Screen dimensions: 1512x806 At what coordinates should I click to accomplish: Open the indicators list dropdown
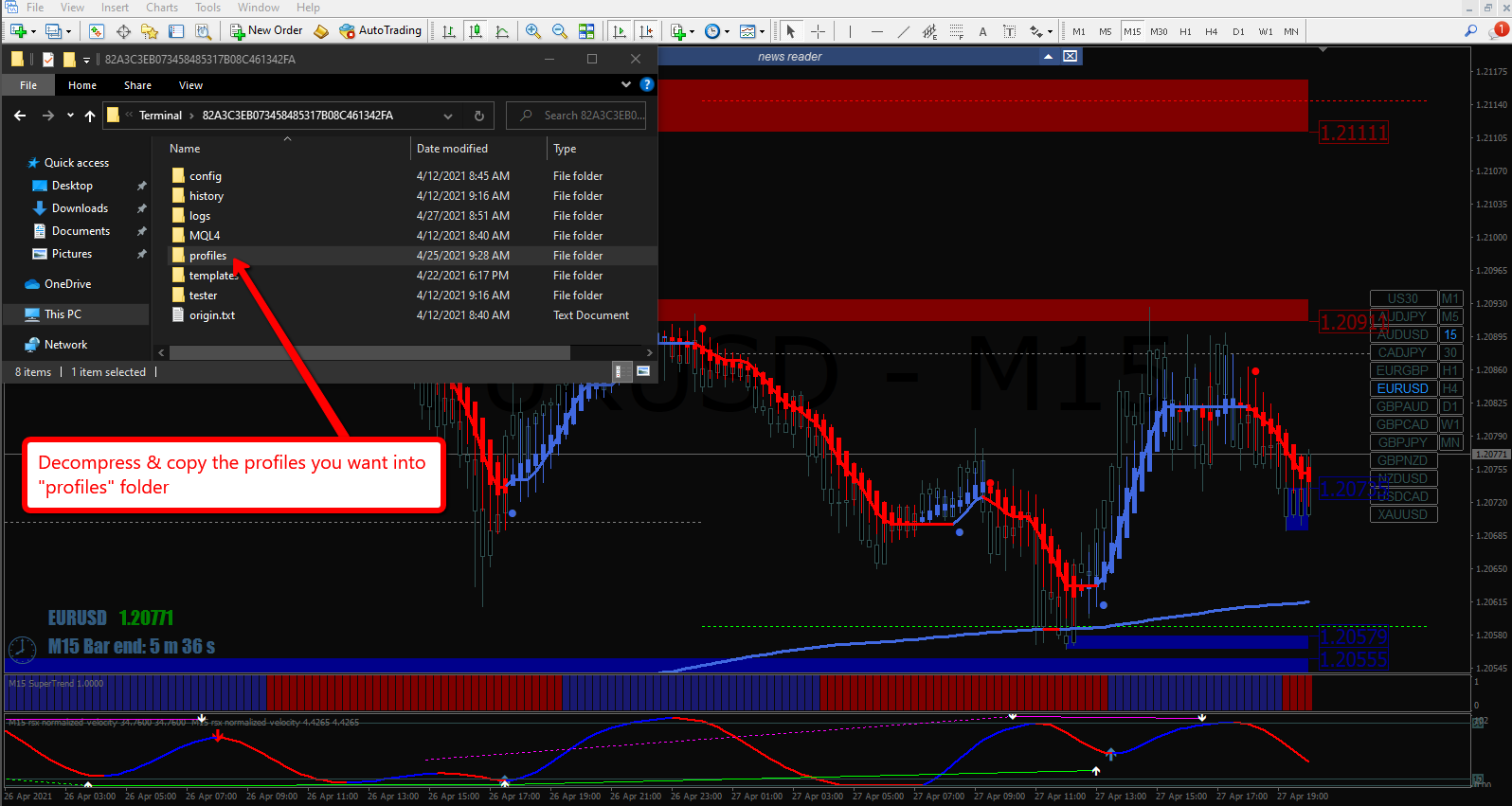[x=682, y=31]
